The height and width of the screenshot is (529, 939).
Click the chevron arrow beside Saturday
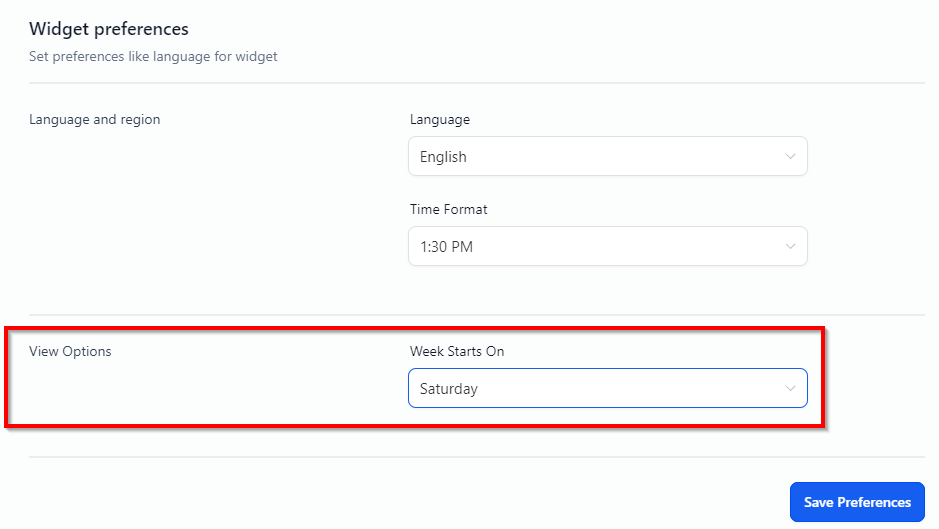(790, 389)
